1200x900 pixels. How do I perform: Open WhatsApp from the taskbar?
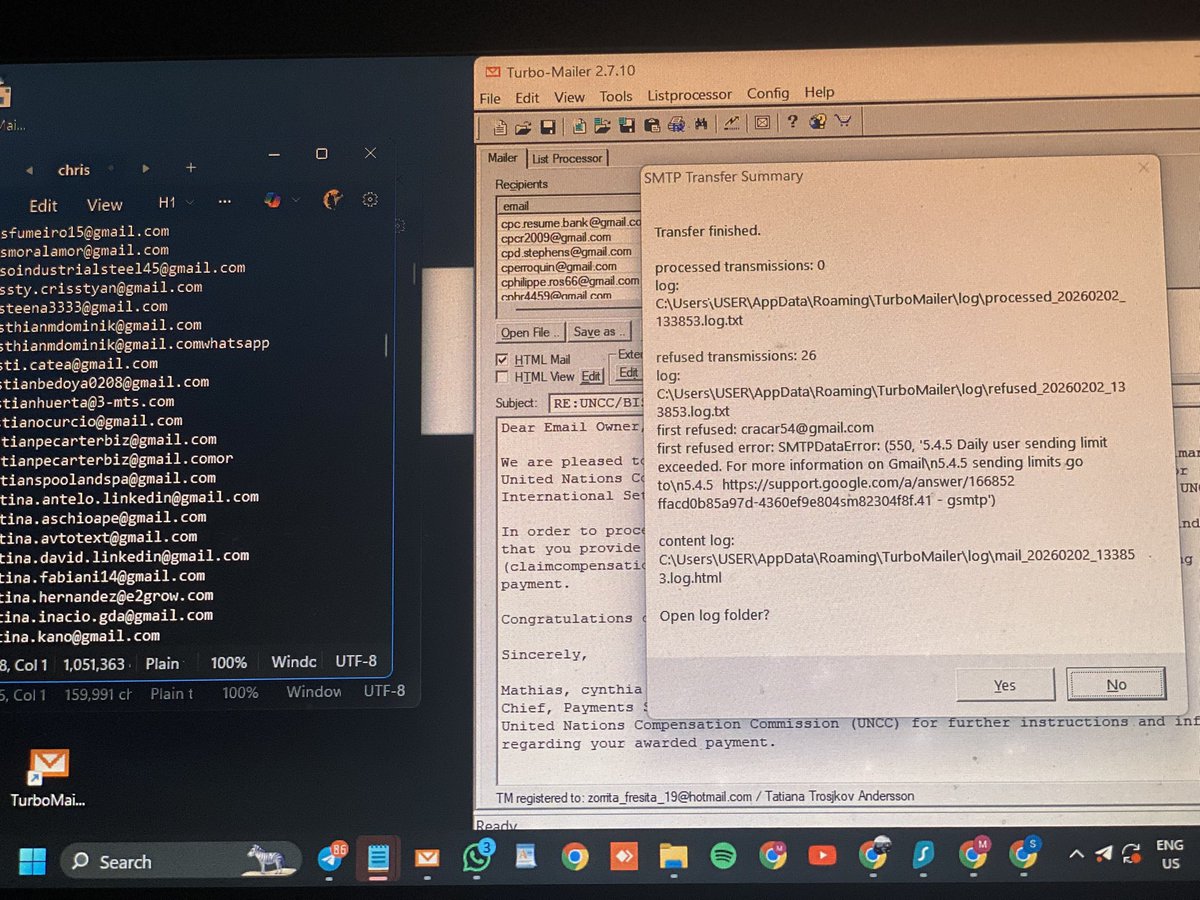point(478,857)
